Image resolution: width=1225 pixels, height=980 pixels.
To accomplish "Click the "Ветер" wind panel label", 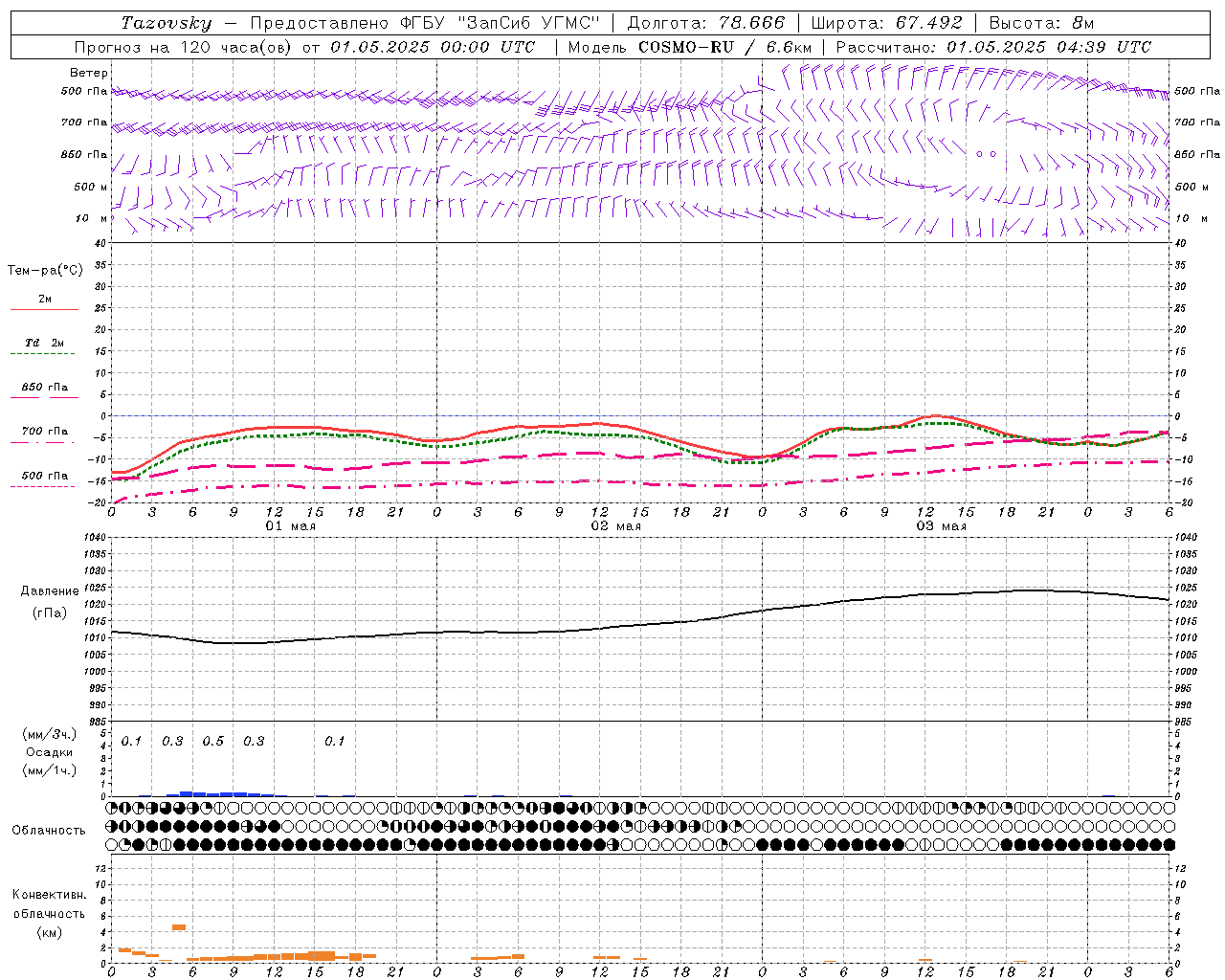I will pyautogui.click(x=89, y=73).
